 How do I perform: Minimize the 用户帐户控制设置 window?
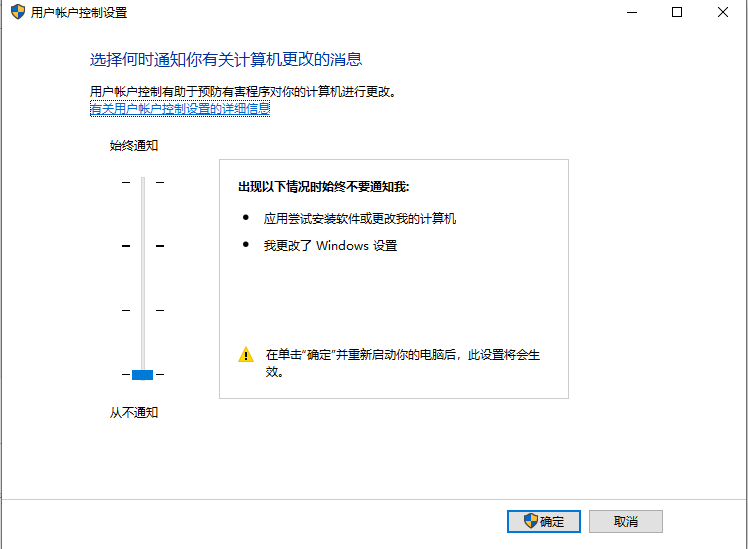coord(632,12)
